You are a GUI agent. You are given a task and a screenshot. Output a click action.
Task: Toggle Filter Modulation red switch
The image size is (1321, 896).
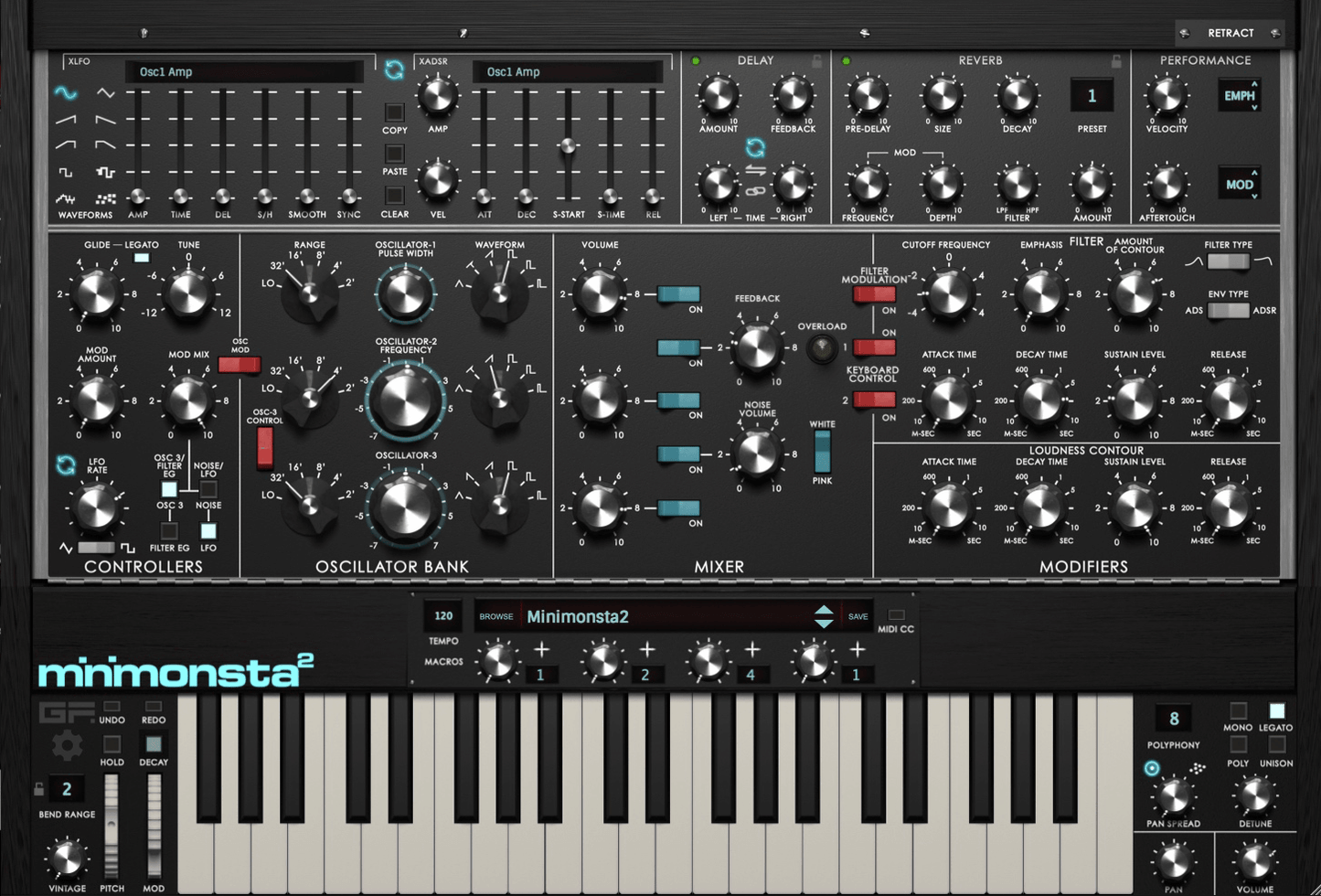[x=874, y=294]
